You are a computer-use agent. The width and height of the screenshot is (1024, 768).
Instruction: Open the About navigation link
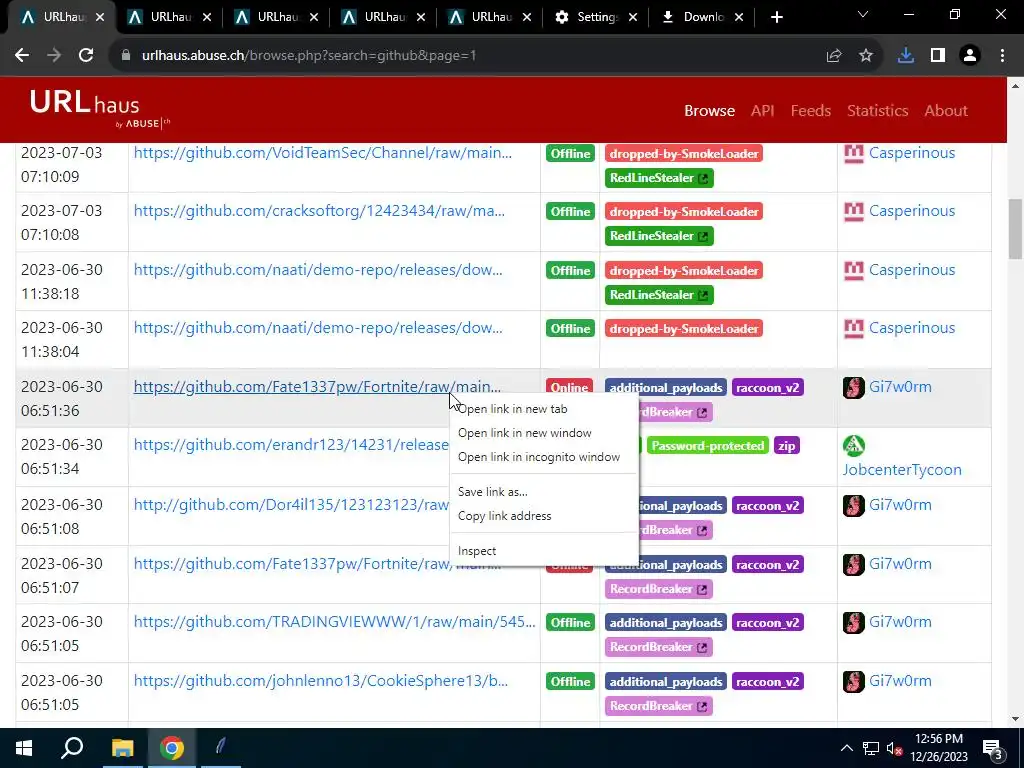coord(946,110)
